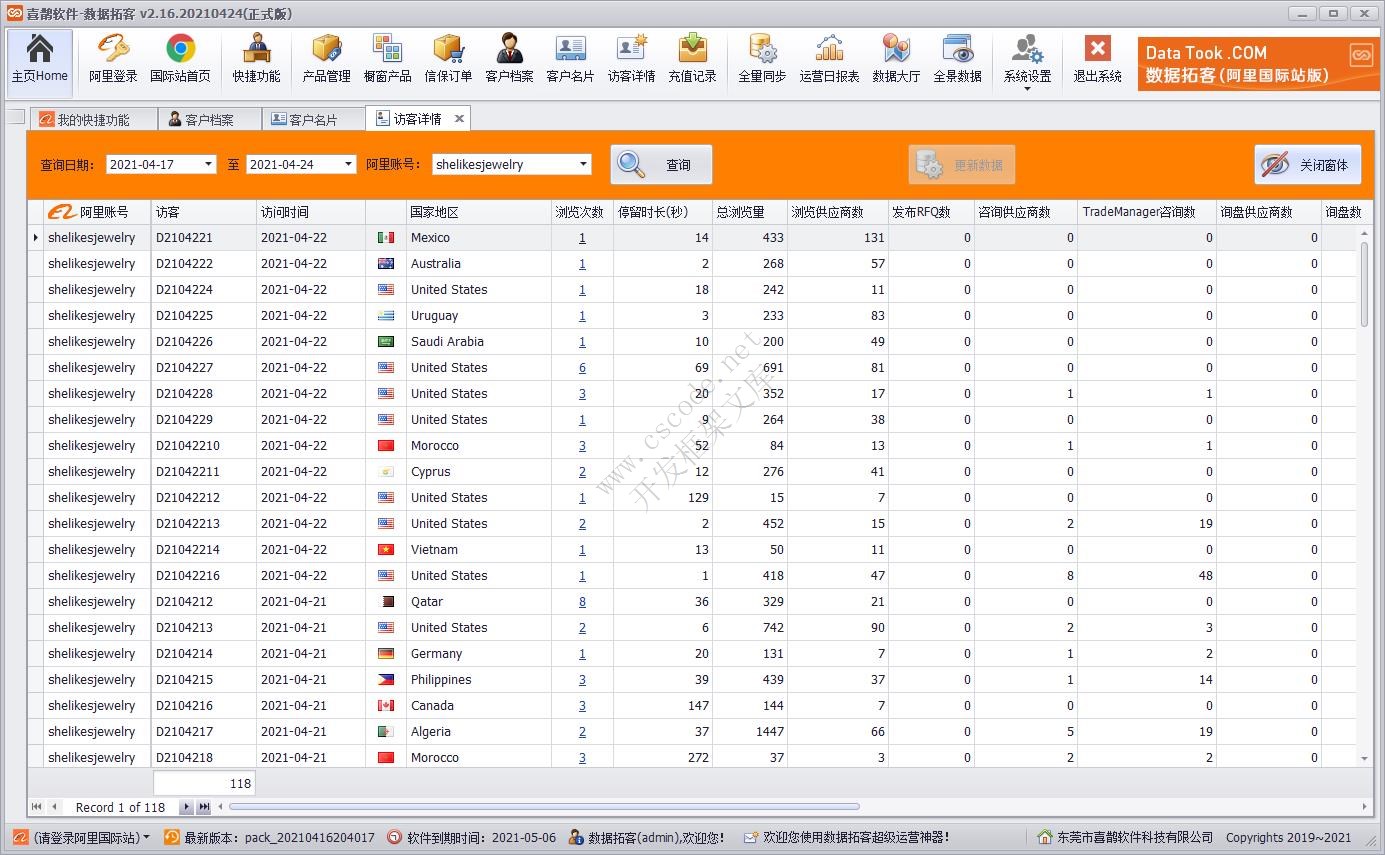This screenshot has width=1385, height=855.
Task: Open 阿里登录 key icon
Action: (x=113, y=59)
